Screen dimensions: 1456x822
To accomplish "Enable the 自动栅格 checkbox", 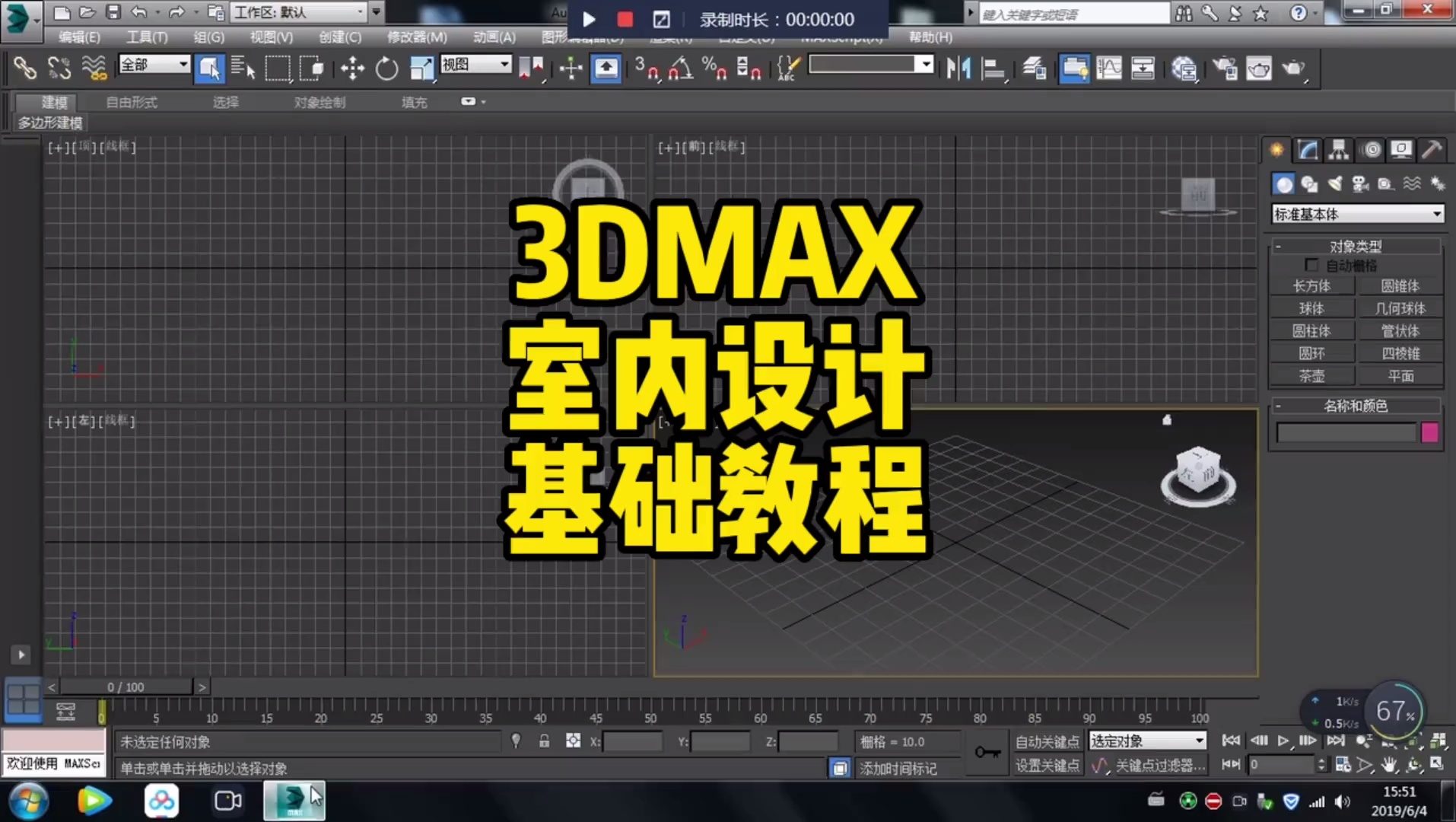I will coord(1311,265).
